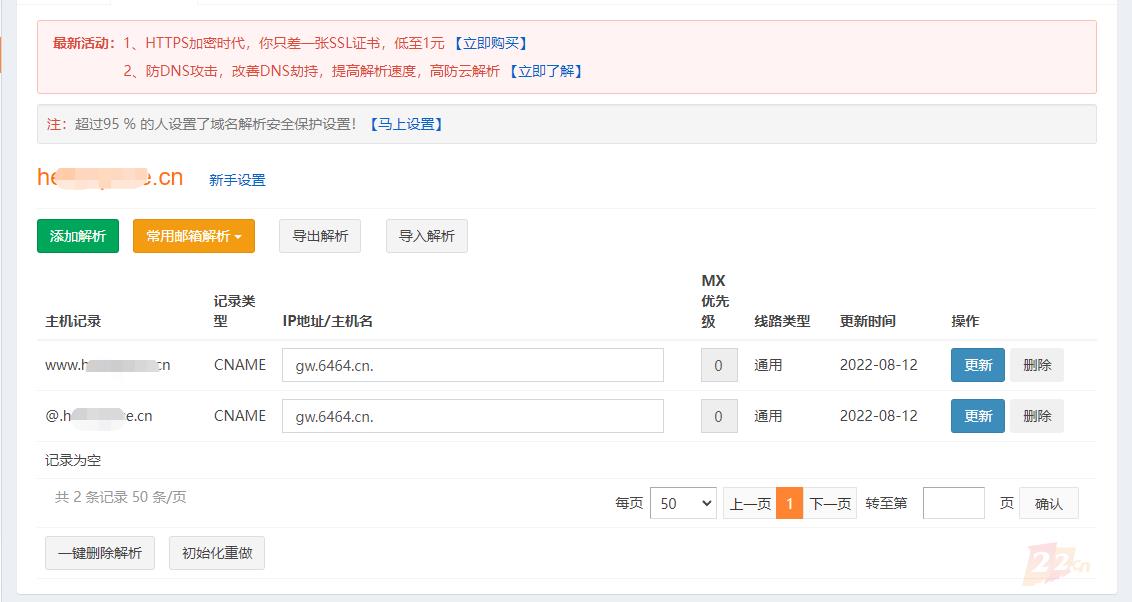Go to 上一页 previous page
This screenshot has width=1132, height=602.
point(750,504)
